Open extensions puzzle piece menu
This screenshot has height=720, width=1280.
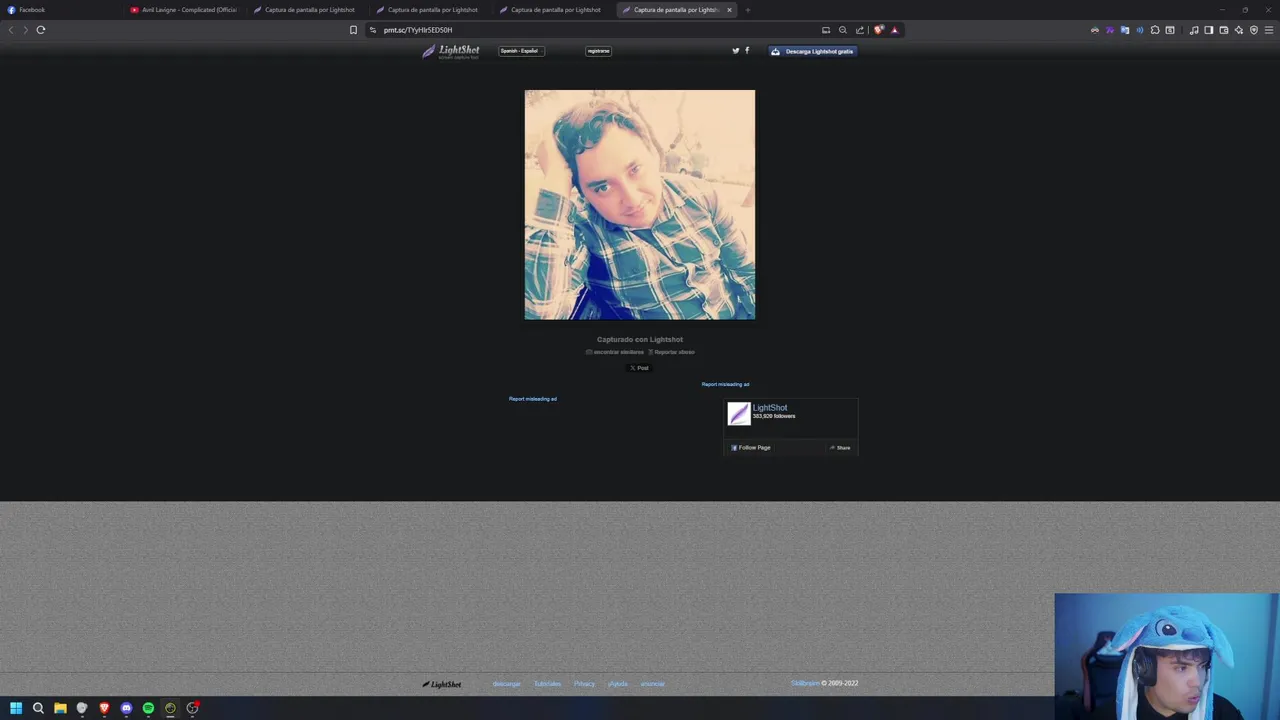(x=1155, y=30)
